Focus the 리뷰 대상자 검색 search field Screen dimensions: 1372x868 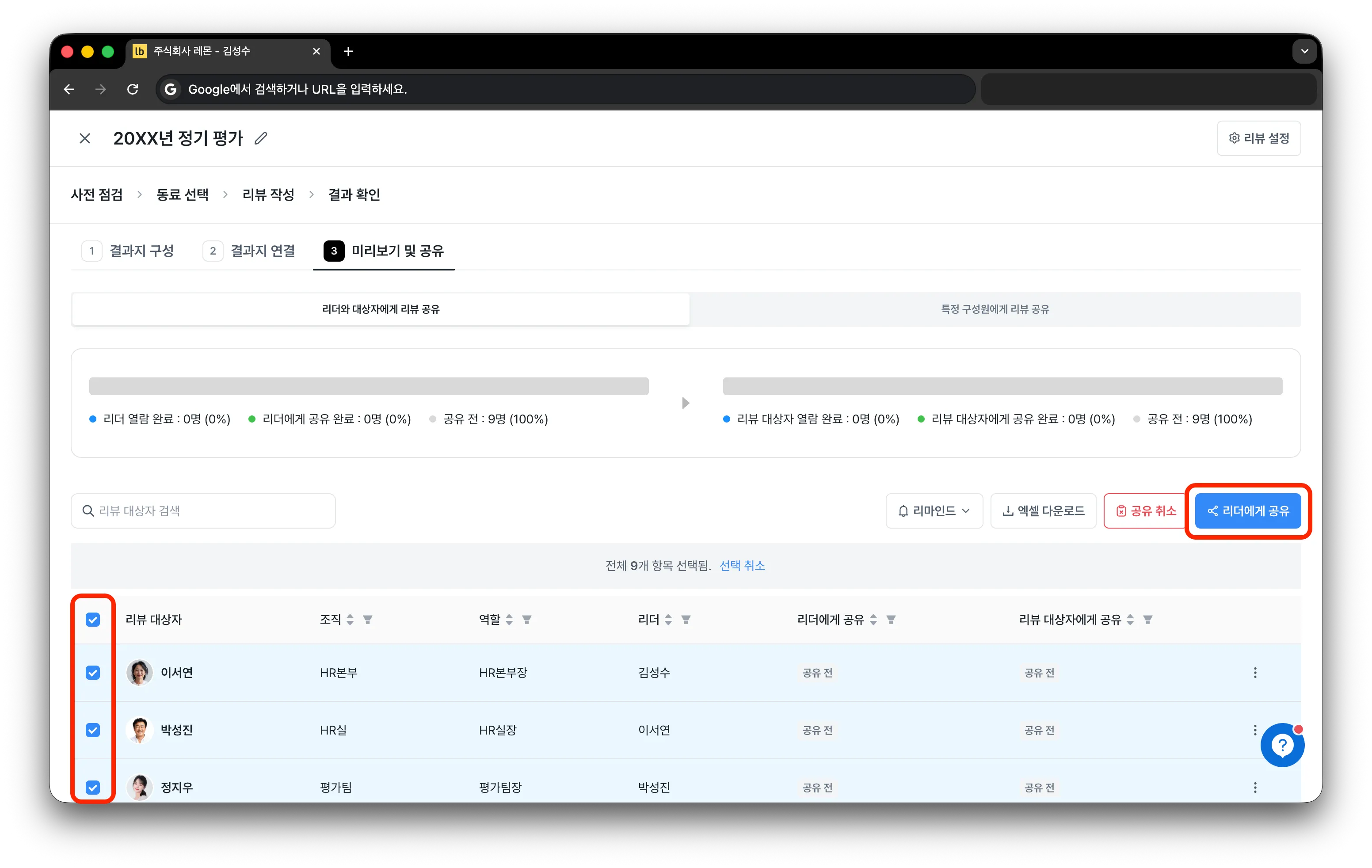pos(203,511)
